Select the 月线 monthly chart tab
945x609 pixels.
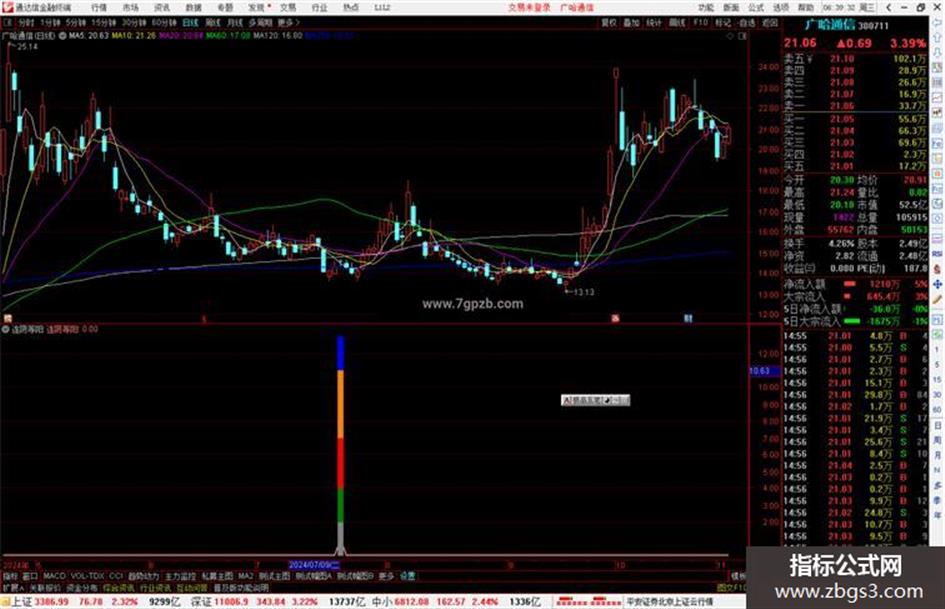point(234,22)
